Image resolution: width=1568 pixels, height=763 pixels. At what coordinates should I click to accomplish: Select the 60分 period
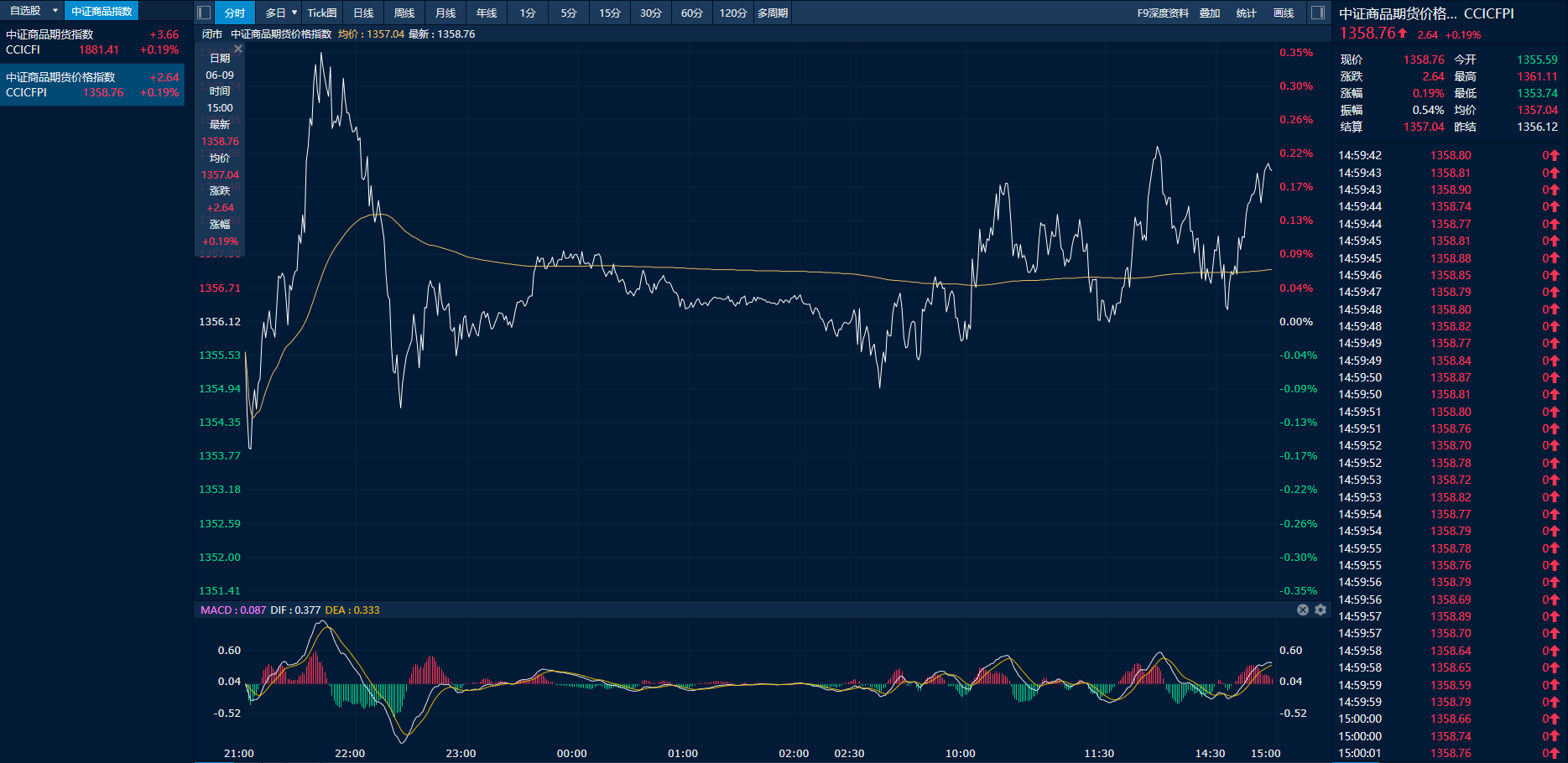(x=691, y=13)
